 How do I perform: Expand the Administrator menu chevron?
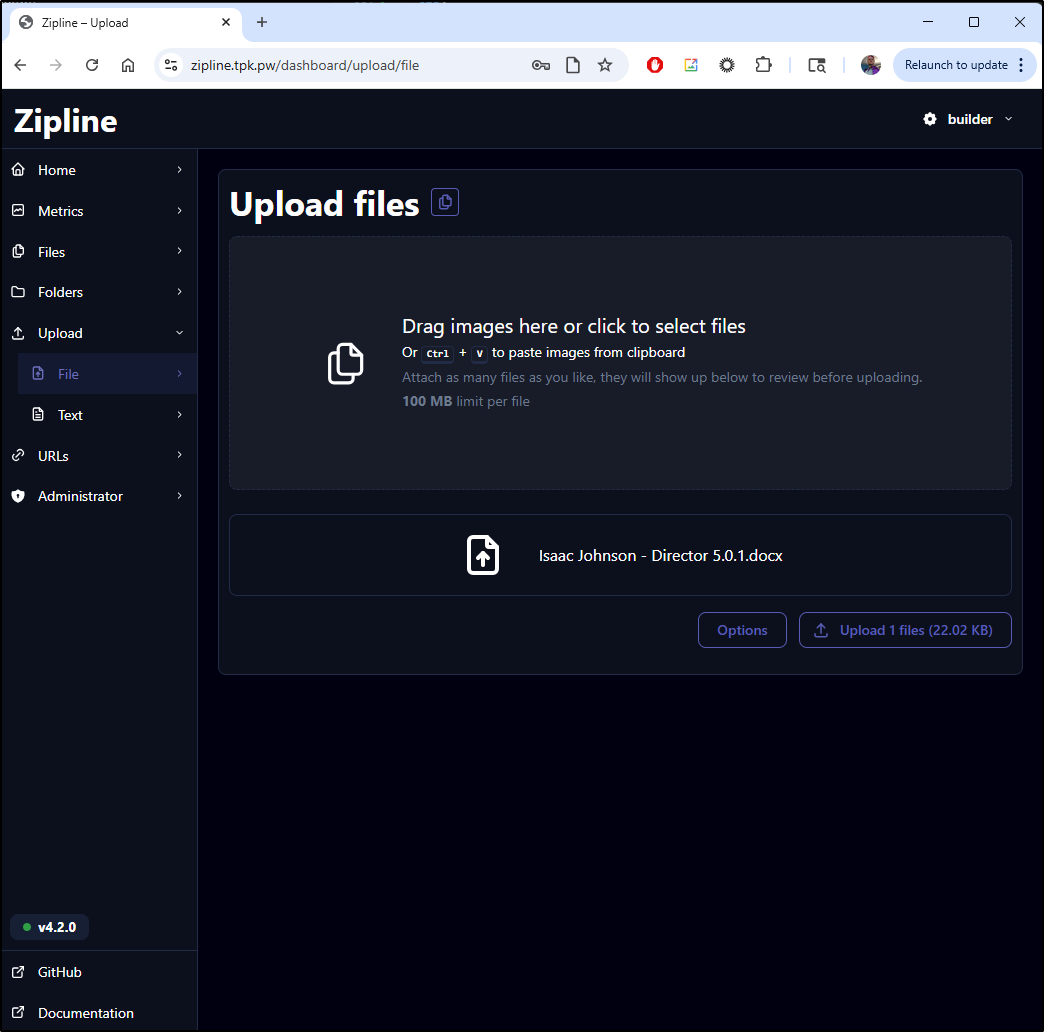(180, 496)
